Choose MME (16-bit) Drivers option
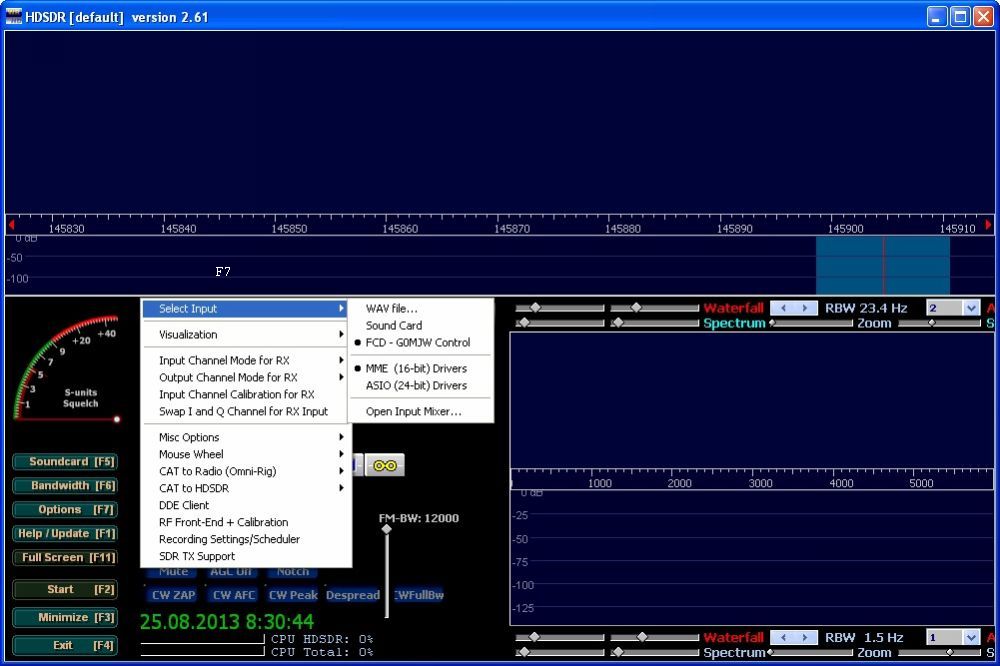Screen dimensions: 1000x666 click(x=416, y=368)
